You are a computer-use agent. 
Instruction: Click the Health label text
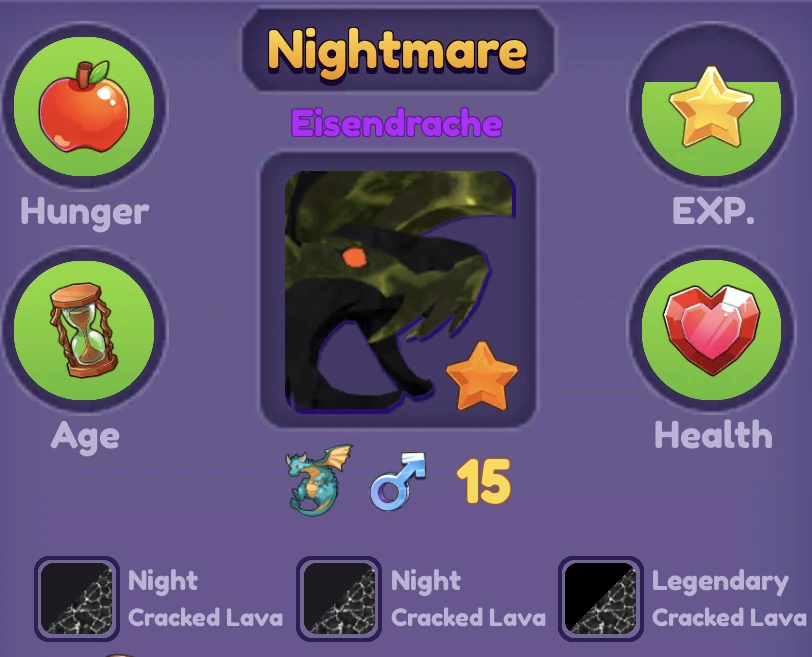[x=713, y=434]
